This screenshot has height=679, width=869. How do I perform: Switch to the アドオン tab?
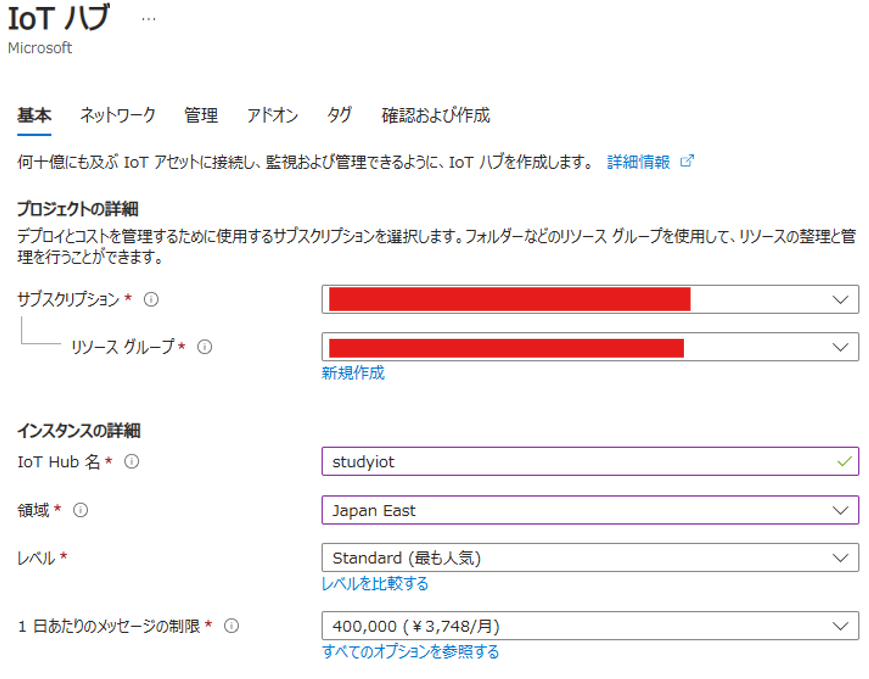[273, 115]
